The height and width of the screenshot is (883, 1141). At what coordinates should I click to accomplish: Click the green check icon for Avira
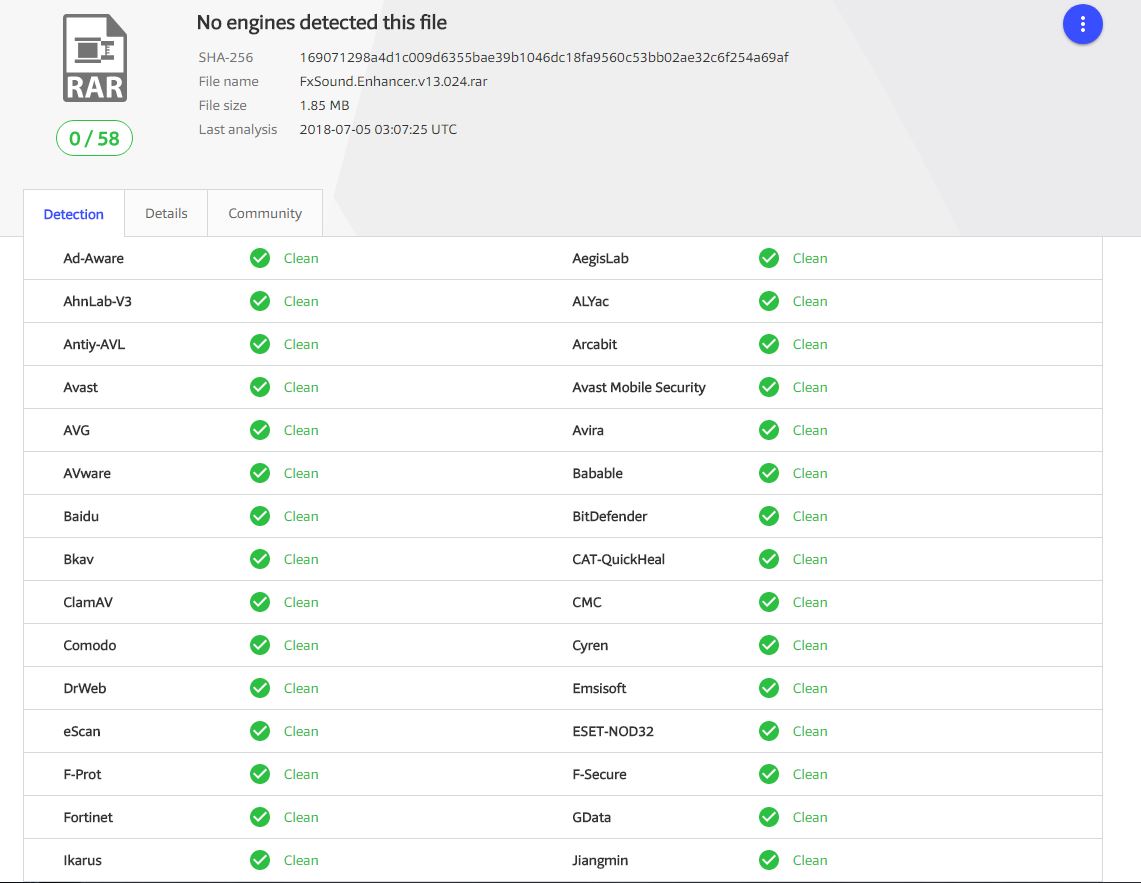768,430
